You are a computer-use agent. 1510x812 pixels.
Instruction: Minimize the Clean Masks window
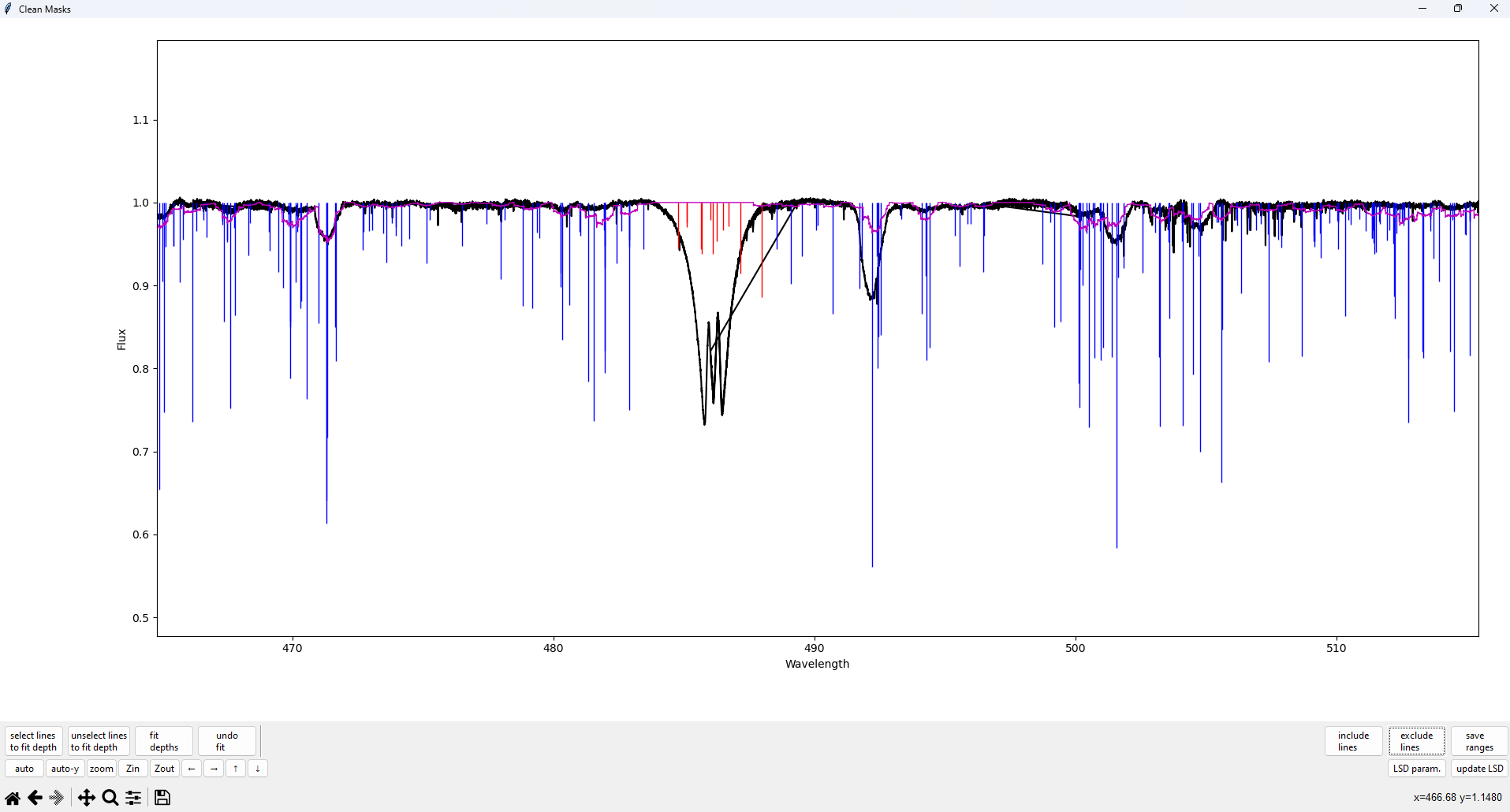(x=1422, y=9)
